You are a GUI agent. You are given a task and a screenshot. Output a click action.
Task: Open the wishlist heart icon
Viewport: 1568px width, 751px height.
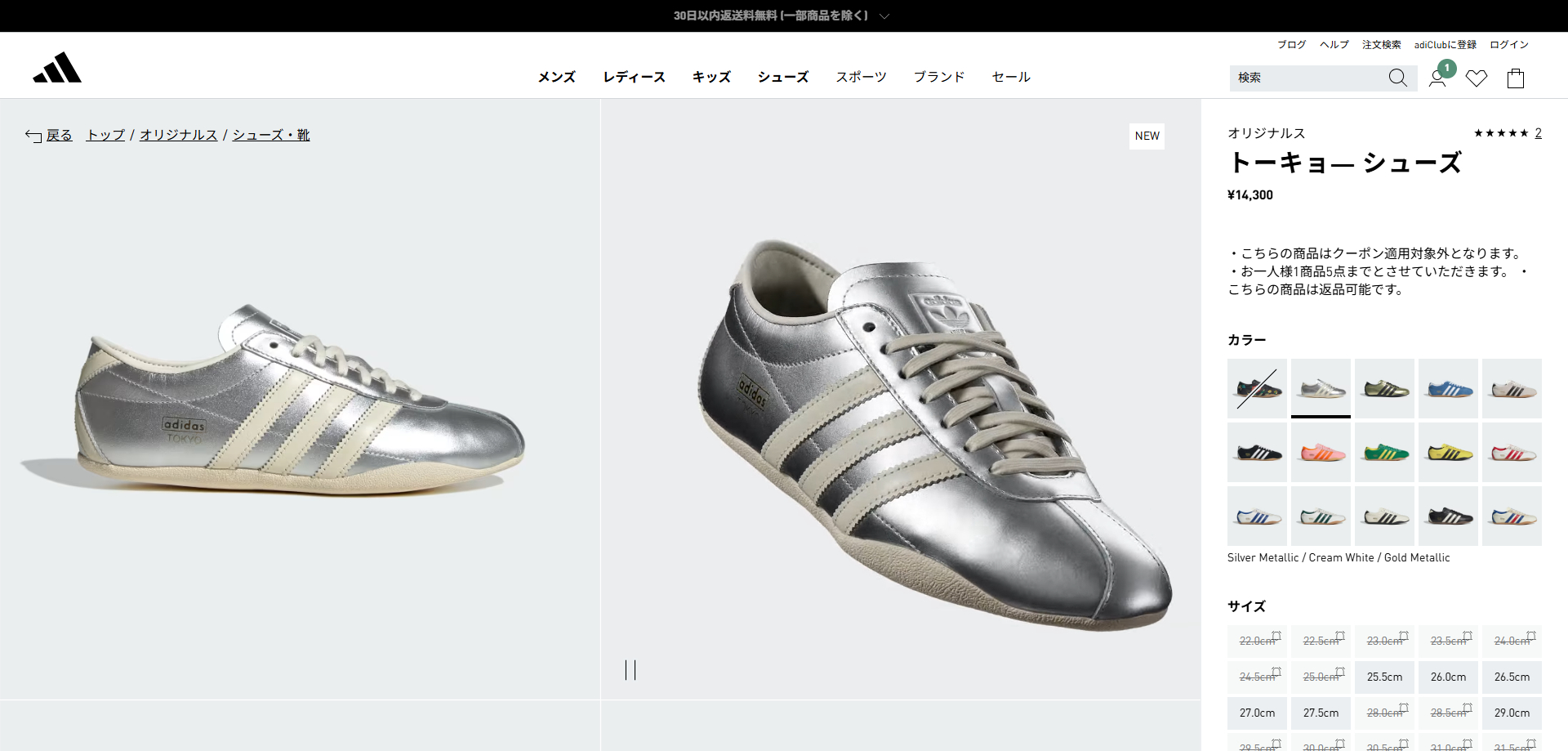coord(1476,78)
